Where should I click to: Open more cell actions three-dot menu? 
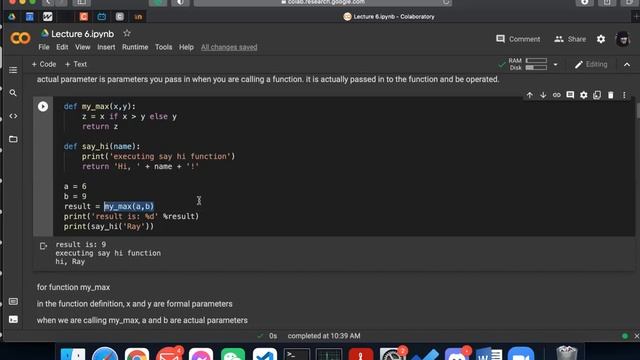(x=624, y=95)
